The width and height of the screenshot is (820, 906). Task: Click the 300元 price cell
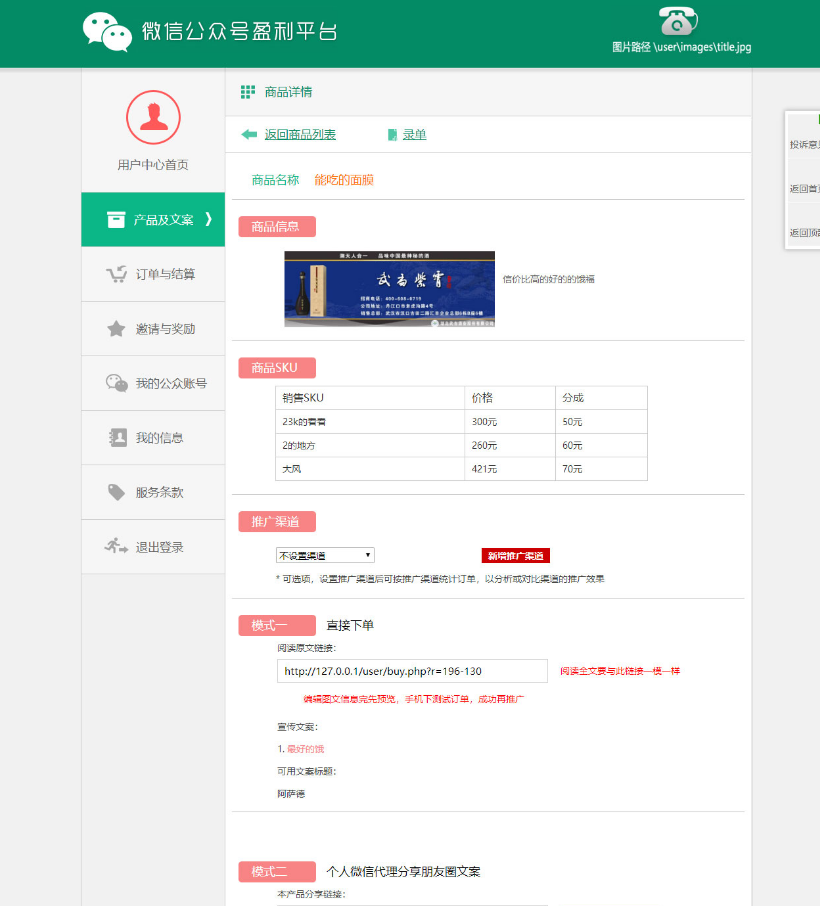[510, 422]
